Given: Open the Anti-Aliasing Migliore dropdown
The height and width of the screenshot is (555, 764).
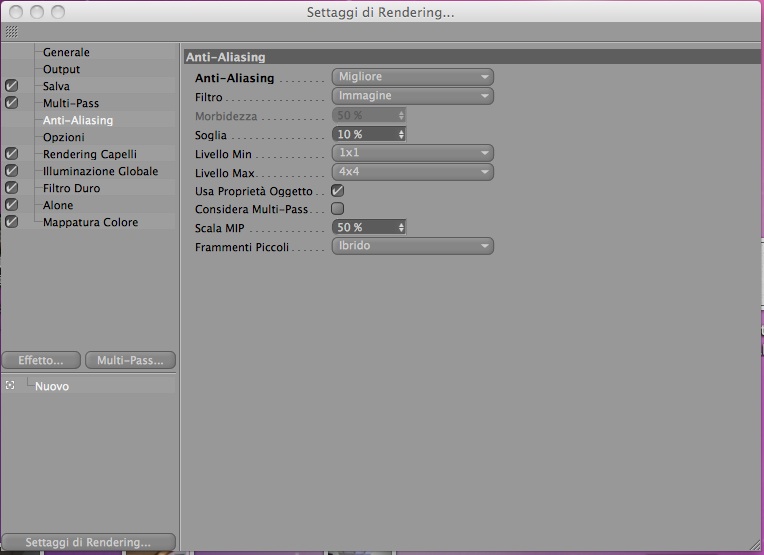Looking at the screenshot, I should pos(413,77).
